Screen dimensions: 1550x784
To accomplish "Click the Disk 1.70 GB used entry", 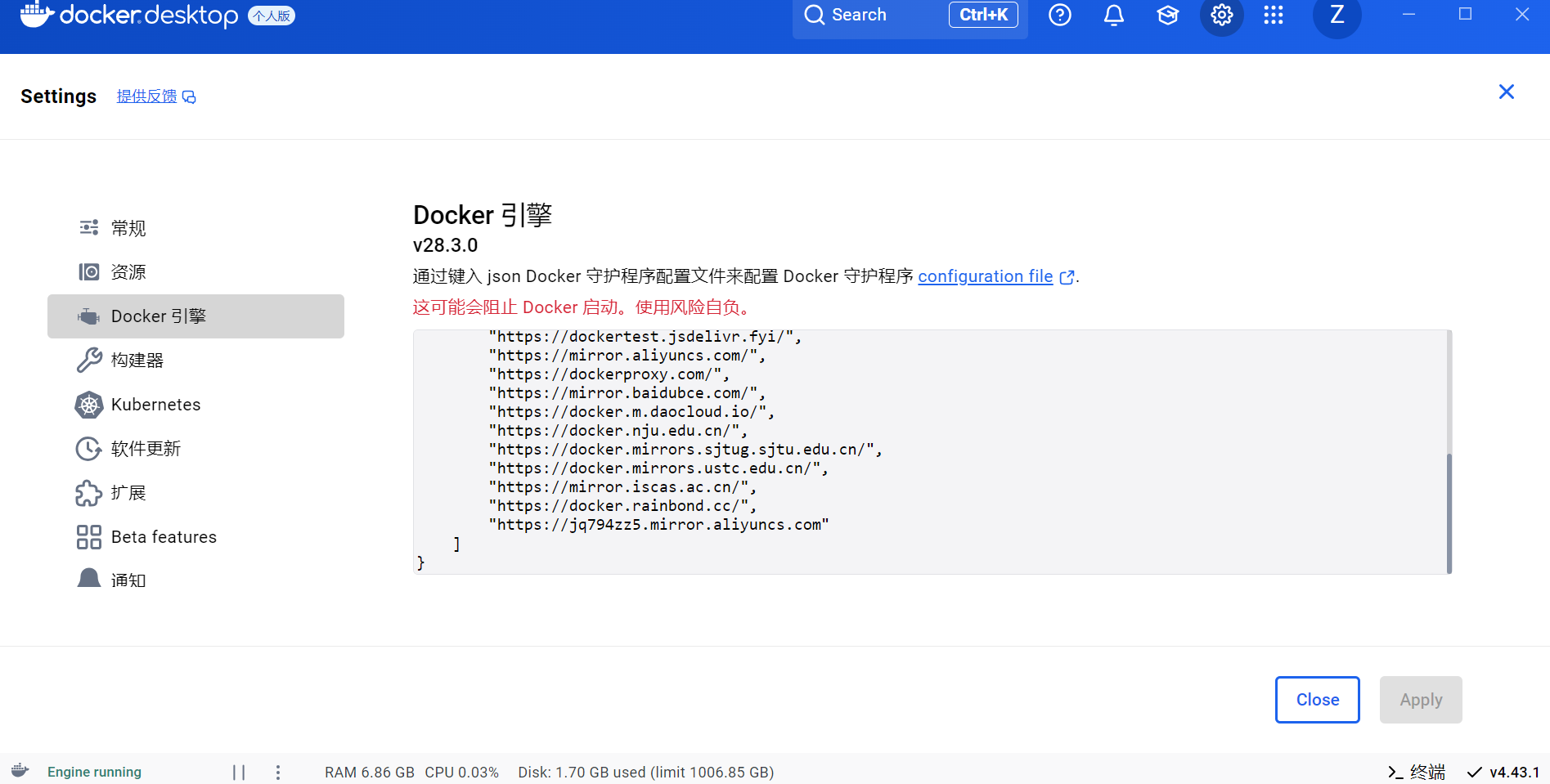I will click(645, 772).
